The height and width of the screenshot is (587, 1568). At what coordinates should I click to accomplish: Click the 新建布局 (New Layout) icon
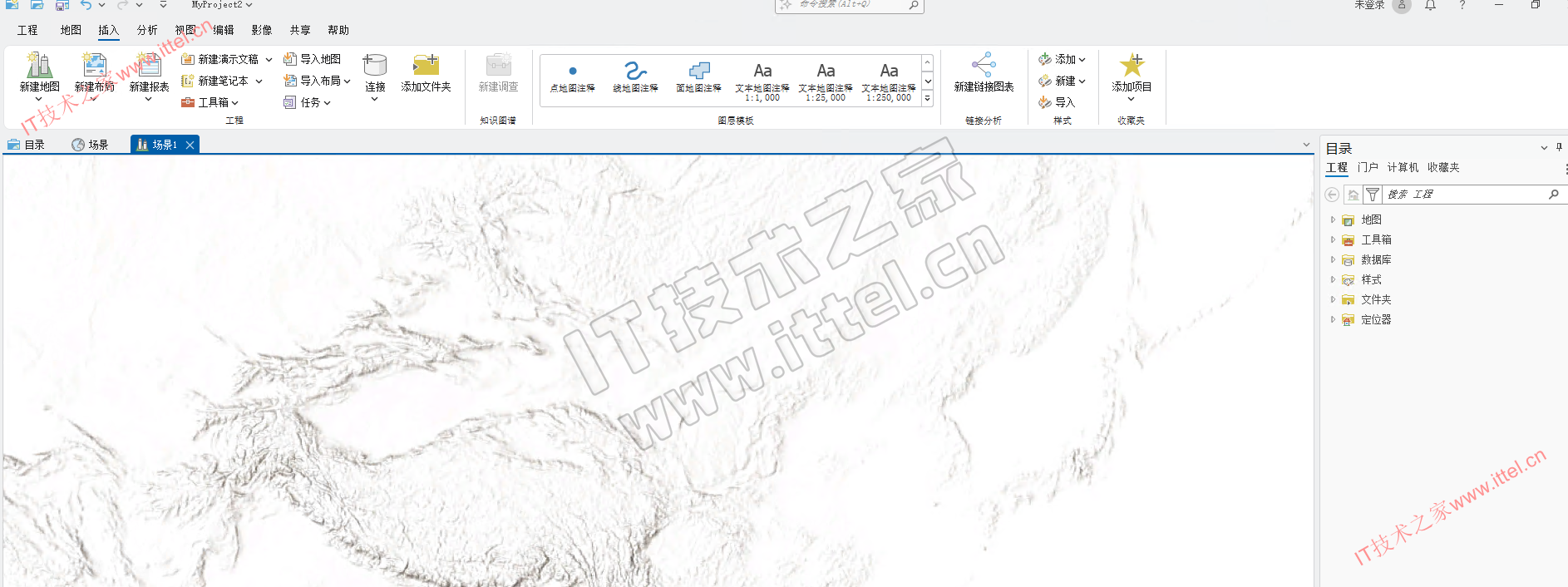tap(94, 66)
